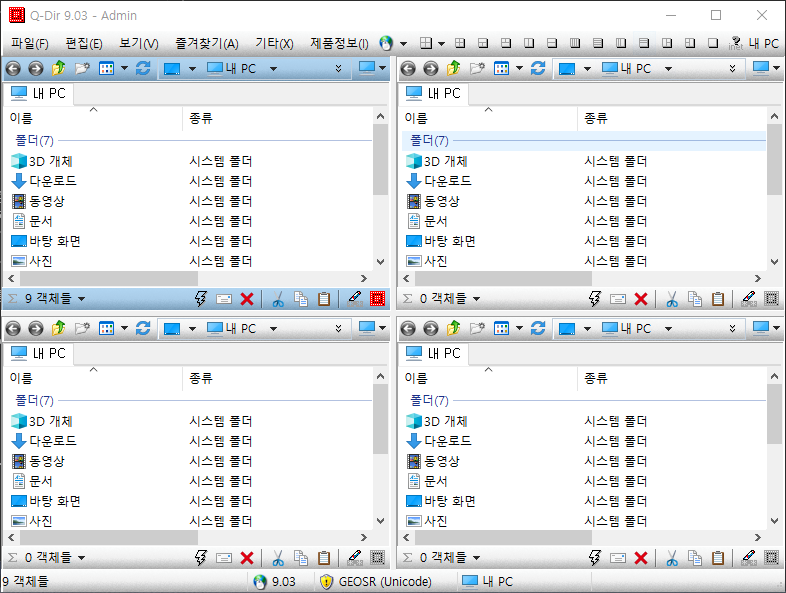
Task: Click red X delete in top-left pane
Action: [x=247, y=299]
